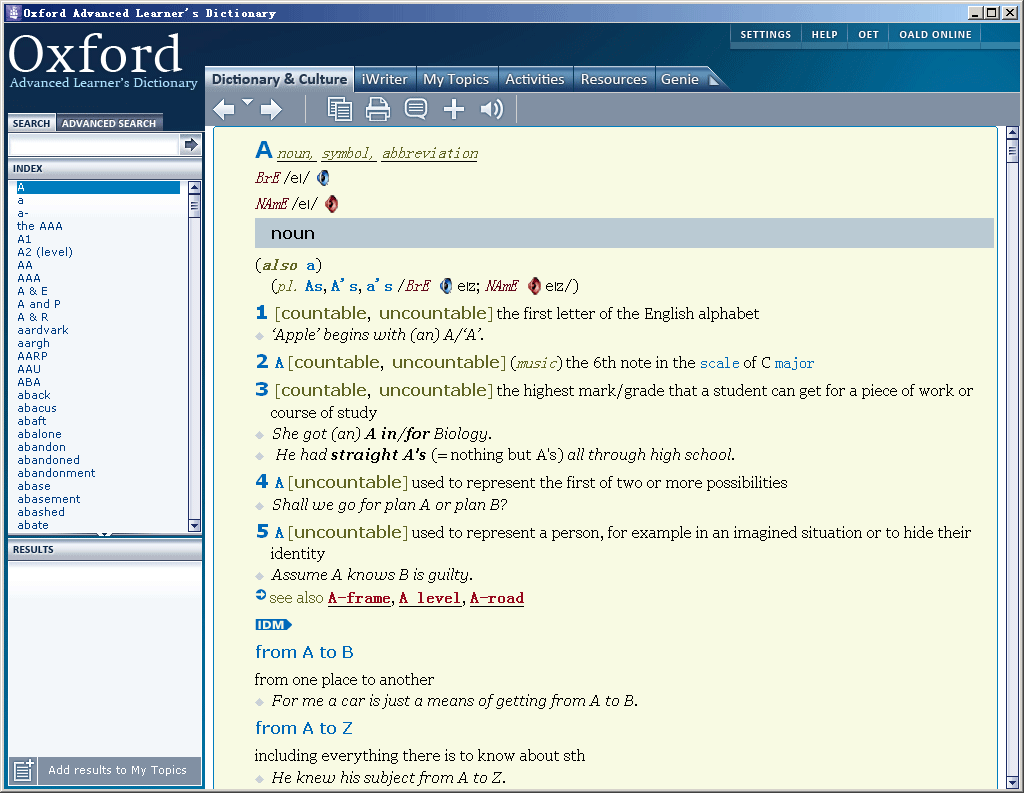Click inside the search input field
The image size is (1024, 793).
point(94,144)
